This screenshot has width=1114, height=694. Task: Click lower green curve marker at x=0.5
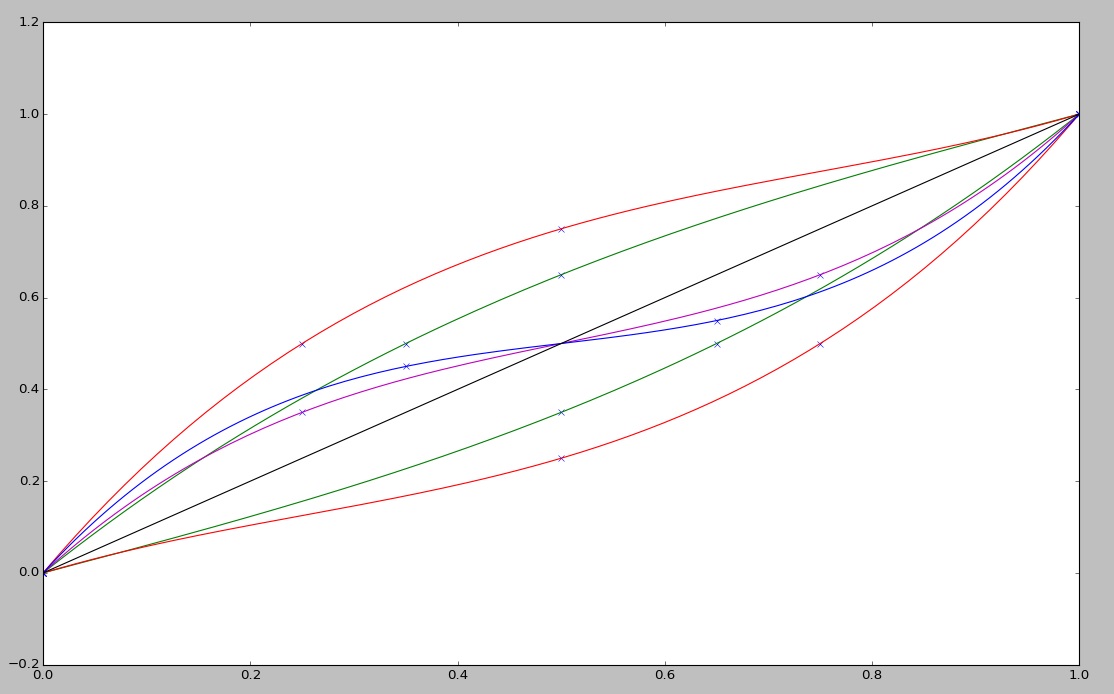(x=561, y=412)
